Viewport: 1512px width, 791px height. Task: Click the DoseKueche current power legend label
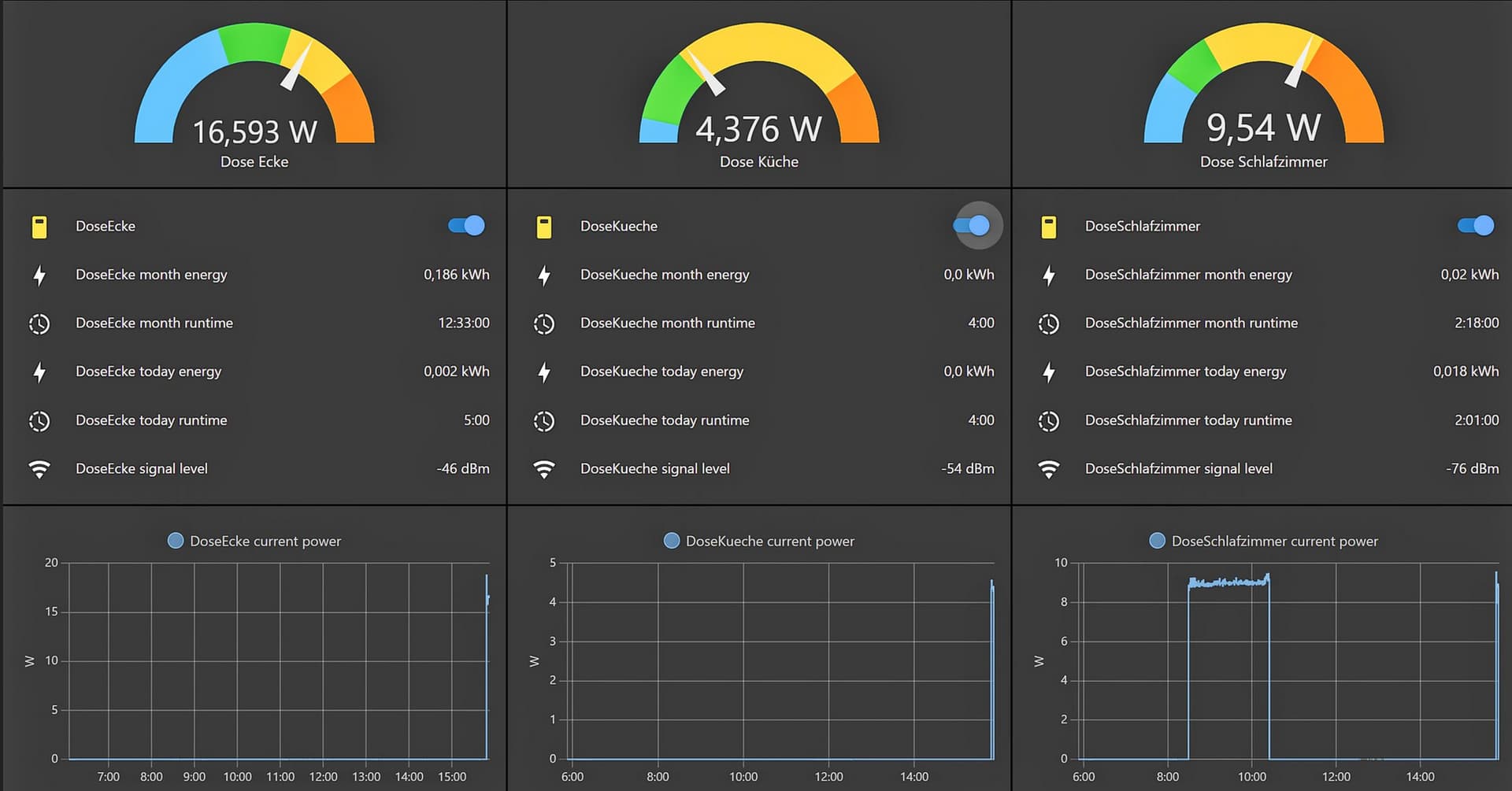[770, 541]
